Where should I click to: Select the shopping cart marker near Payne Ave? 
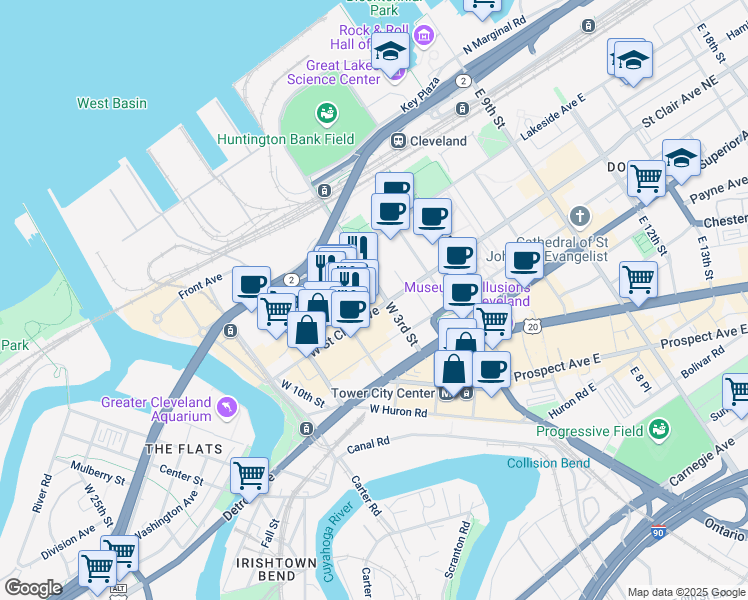646,179
